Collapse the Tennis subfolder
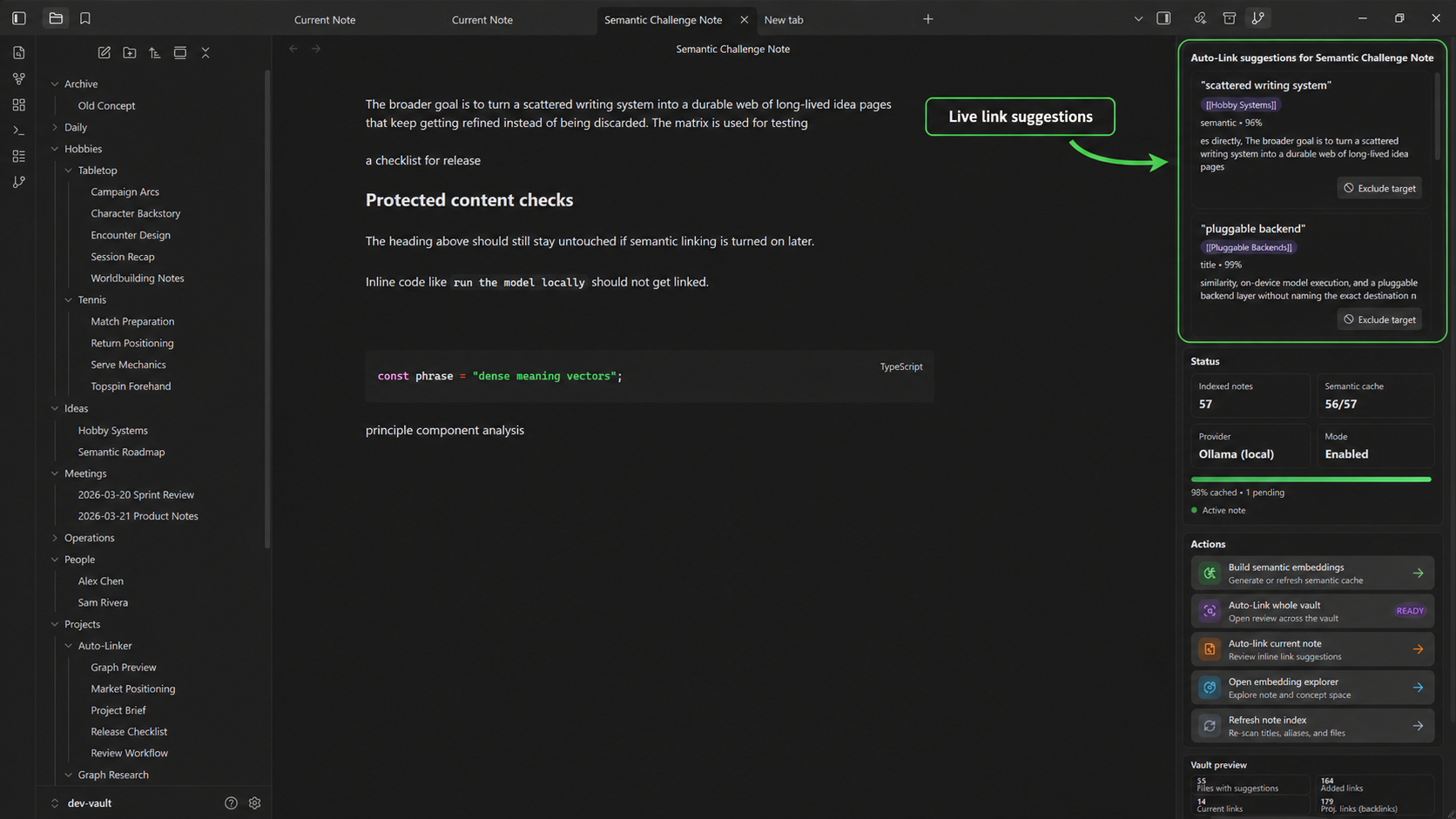This screenshot has width=1456, height=819. click(x=69, y=300)
